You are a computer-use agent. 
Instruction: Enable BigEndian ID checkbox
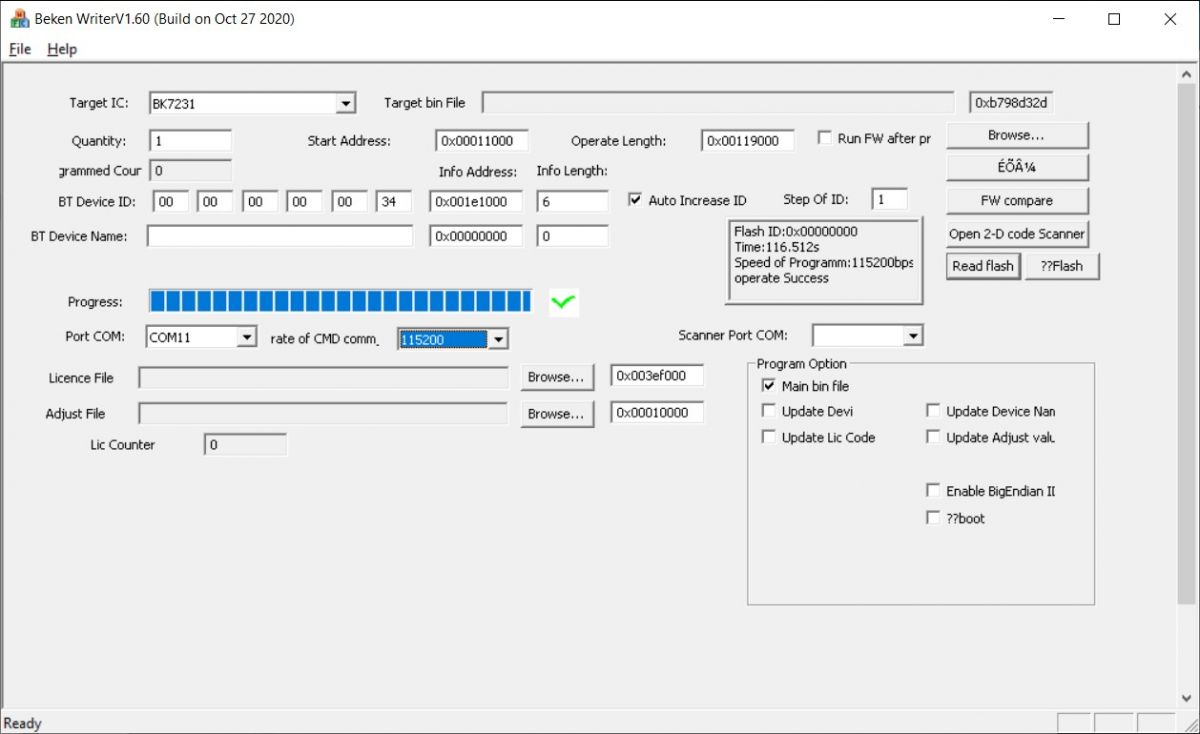coord(933,491)
